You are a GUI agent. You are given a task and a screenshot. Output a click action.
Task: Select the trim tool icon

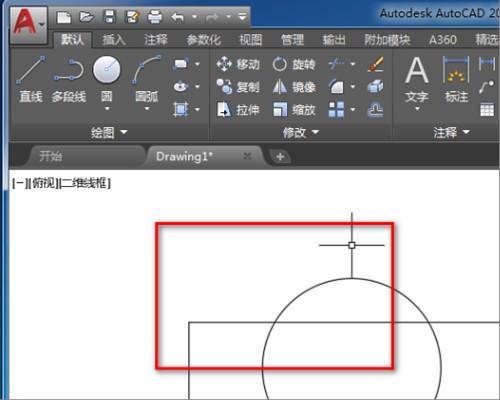[x=336, y=63]
